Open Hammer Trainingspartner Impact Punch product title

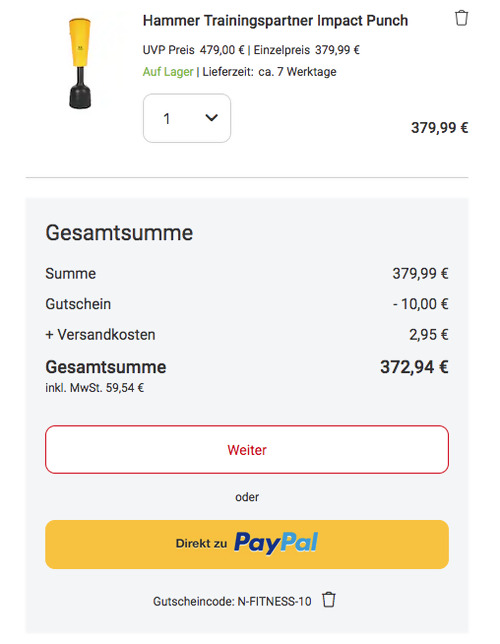point(275,21)
